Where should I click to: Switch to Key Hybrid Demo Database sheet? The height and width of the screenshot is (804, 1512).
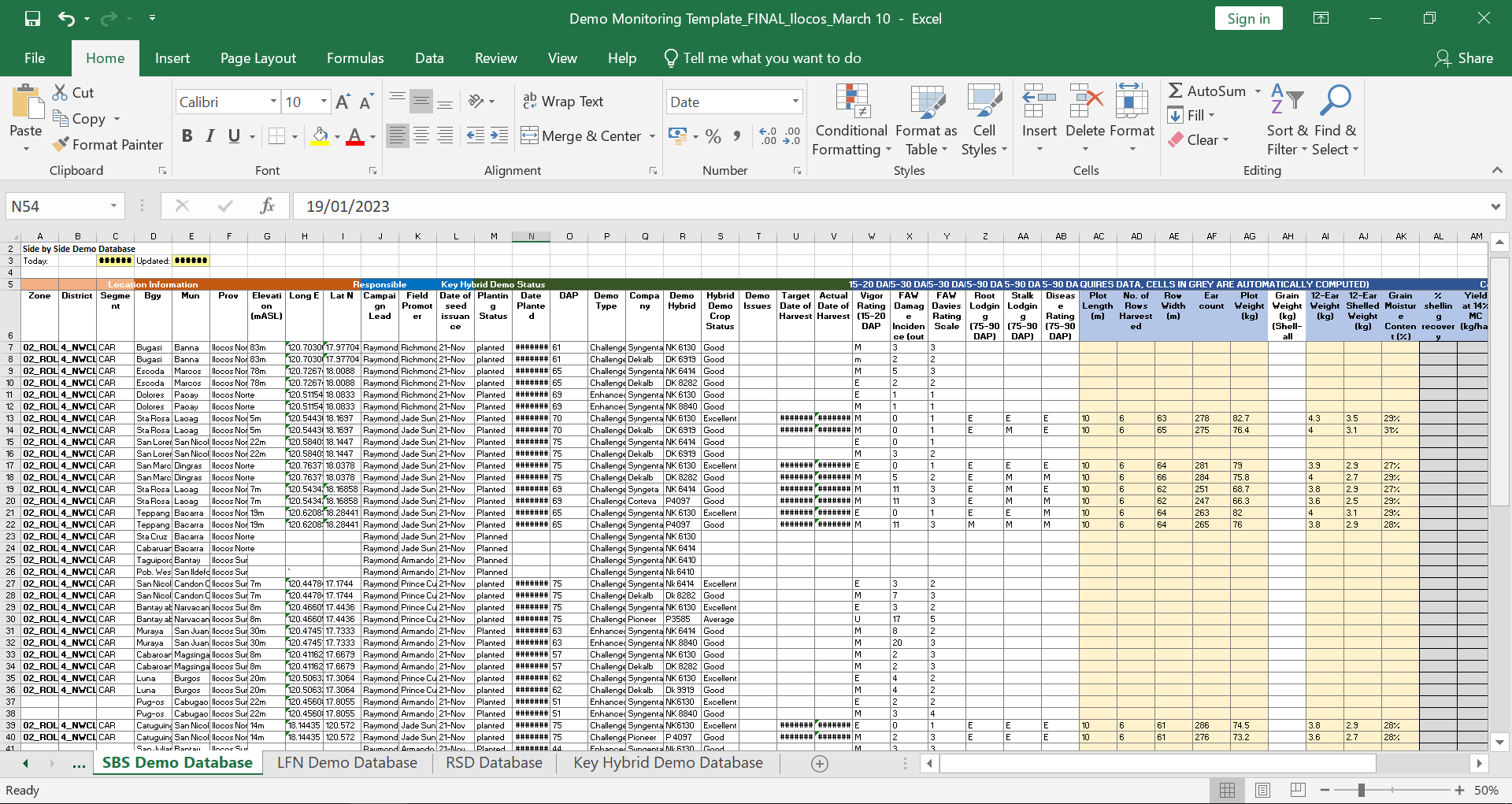point(668,762)
